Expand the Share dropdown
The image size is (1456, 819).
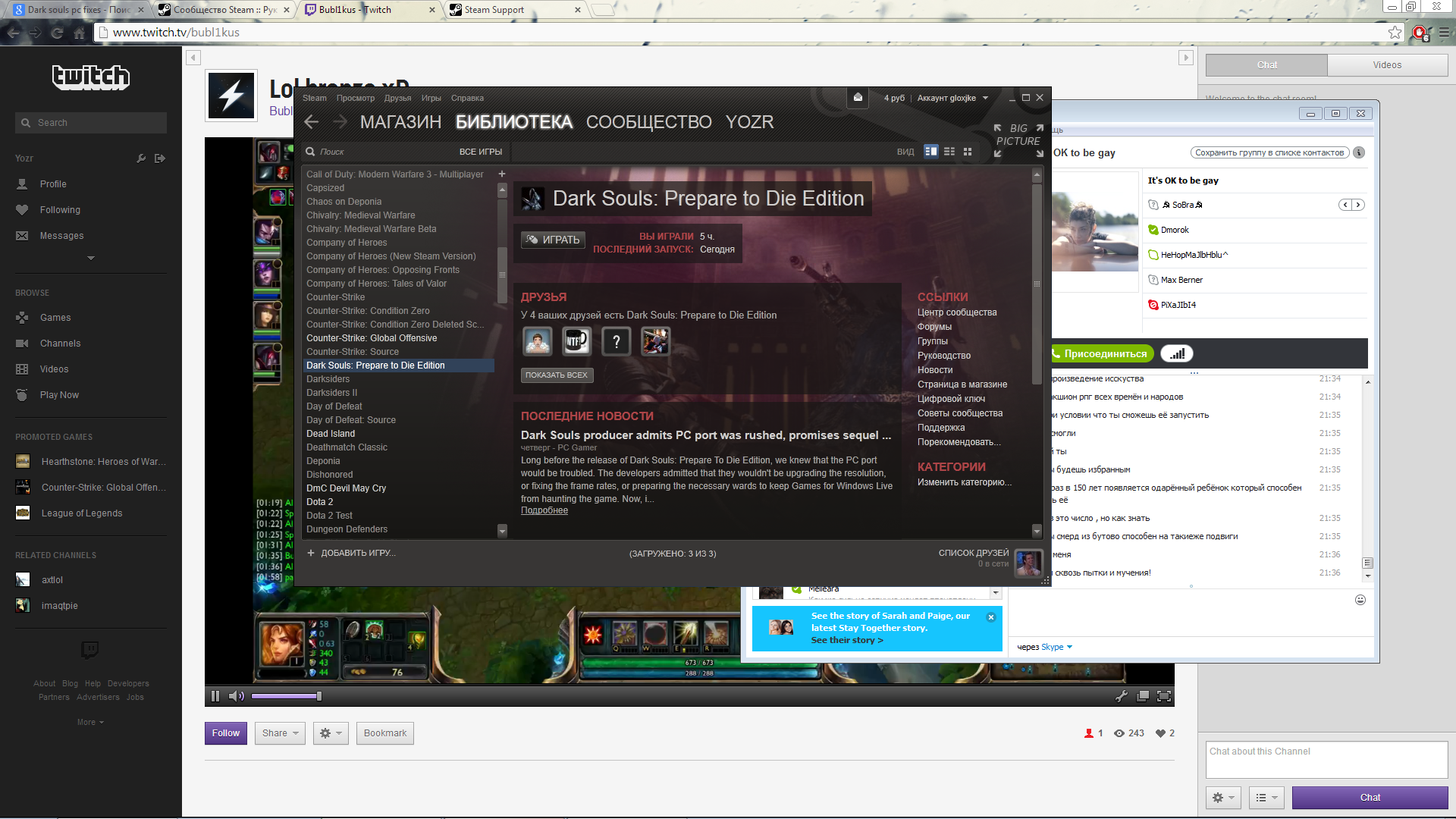coord(280,733)
